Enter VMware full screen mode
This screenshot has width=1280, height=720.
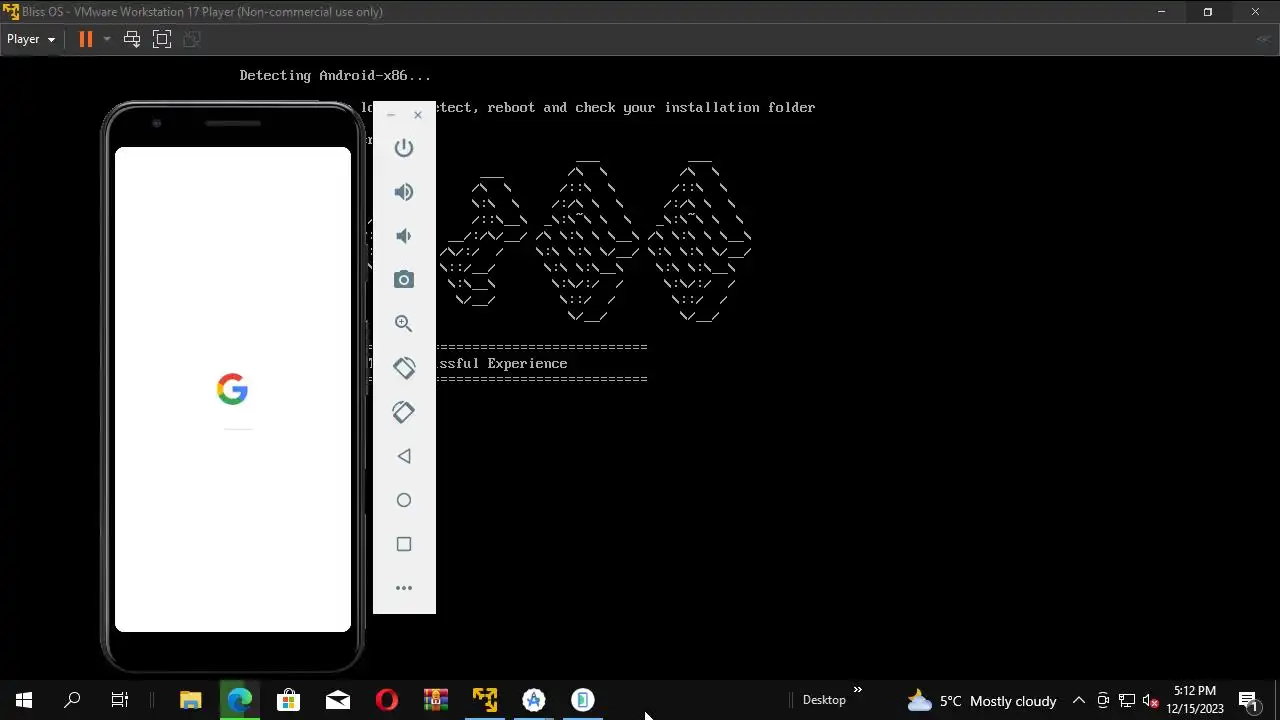click(162, 39)
